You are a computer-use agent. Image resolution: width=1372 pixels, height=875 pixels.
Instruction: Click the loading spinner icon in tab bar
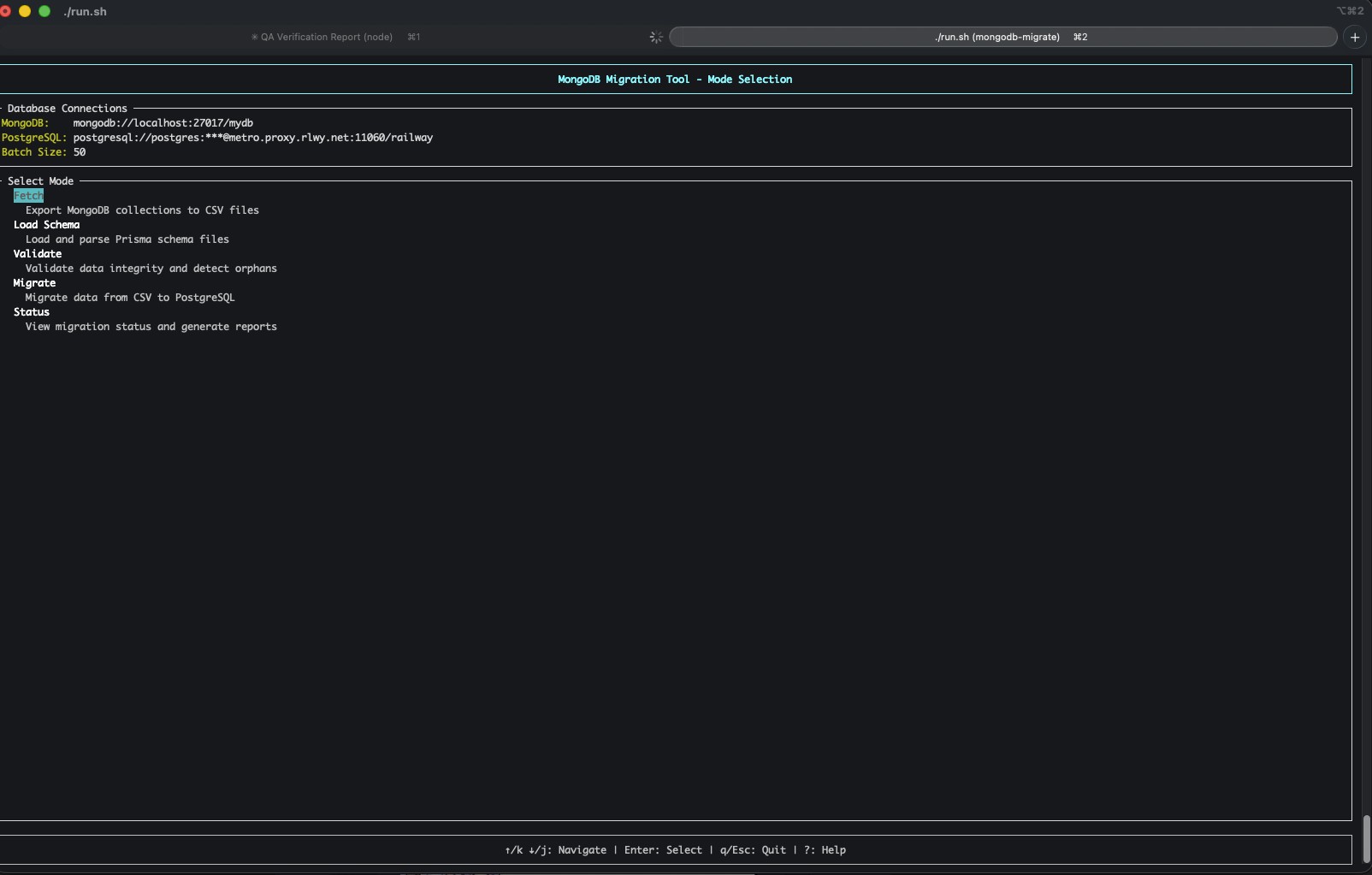(x=656, y=37)
